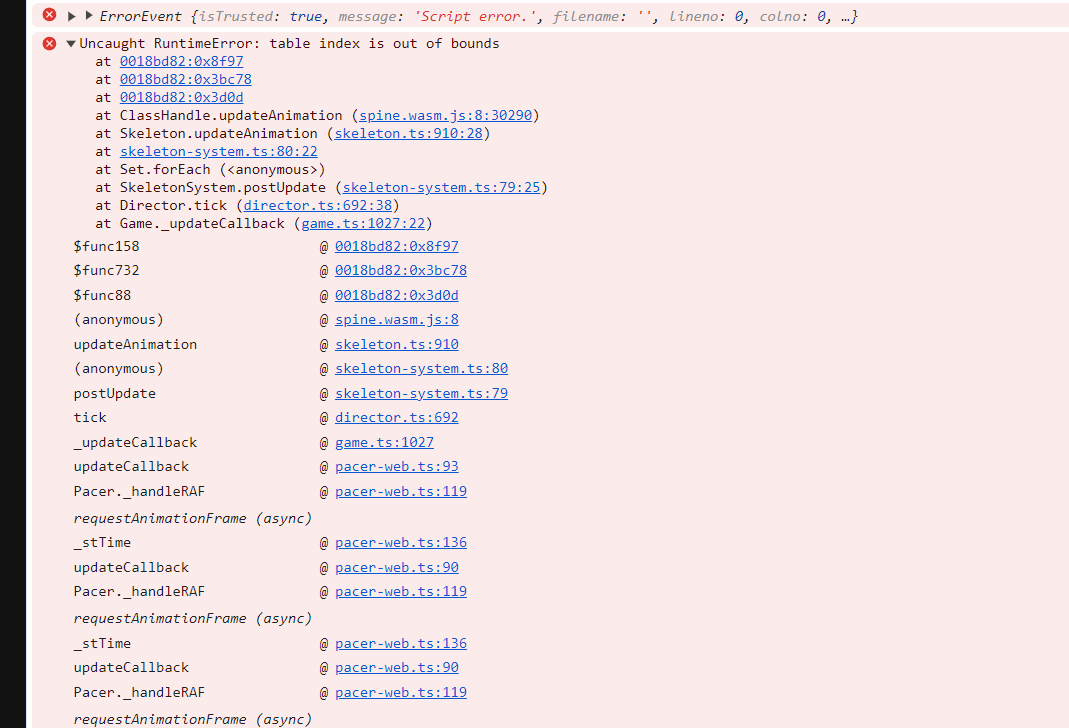Collapse the Uncaught RuntimeError stack trace
Screen dimensions: 1069x728
[71, 44]
